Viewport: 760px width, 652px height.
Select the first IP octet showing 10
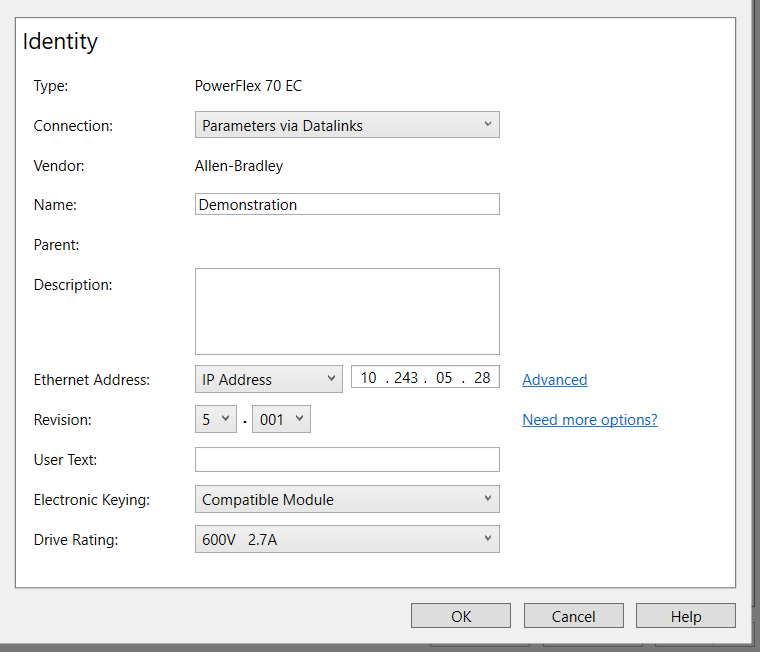[369, 378]
